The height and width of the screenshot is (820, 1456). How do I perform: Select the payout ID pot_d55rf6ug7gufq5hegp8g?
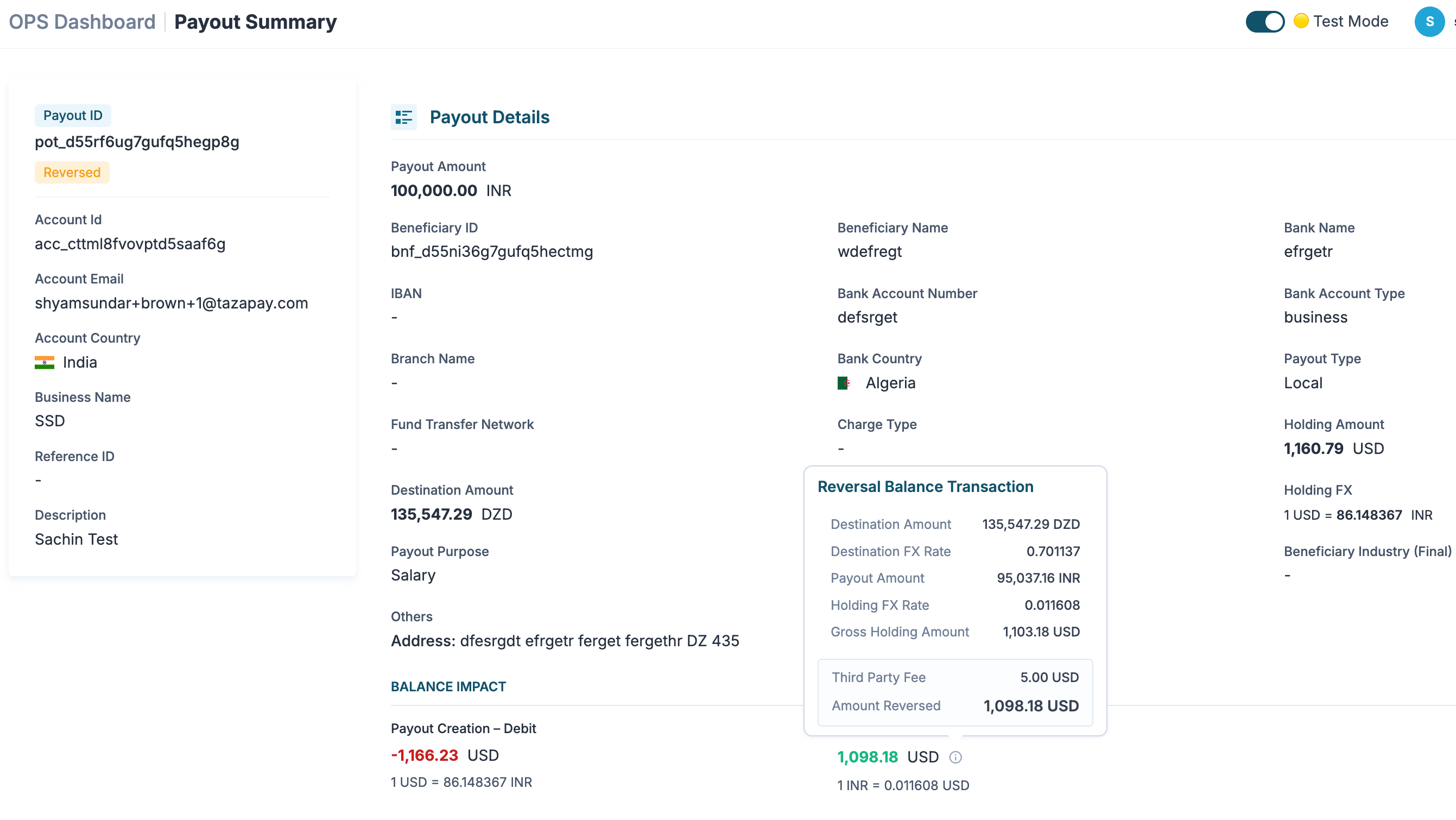(137, 141)
